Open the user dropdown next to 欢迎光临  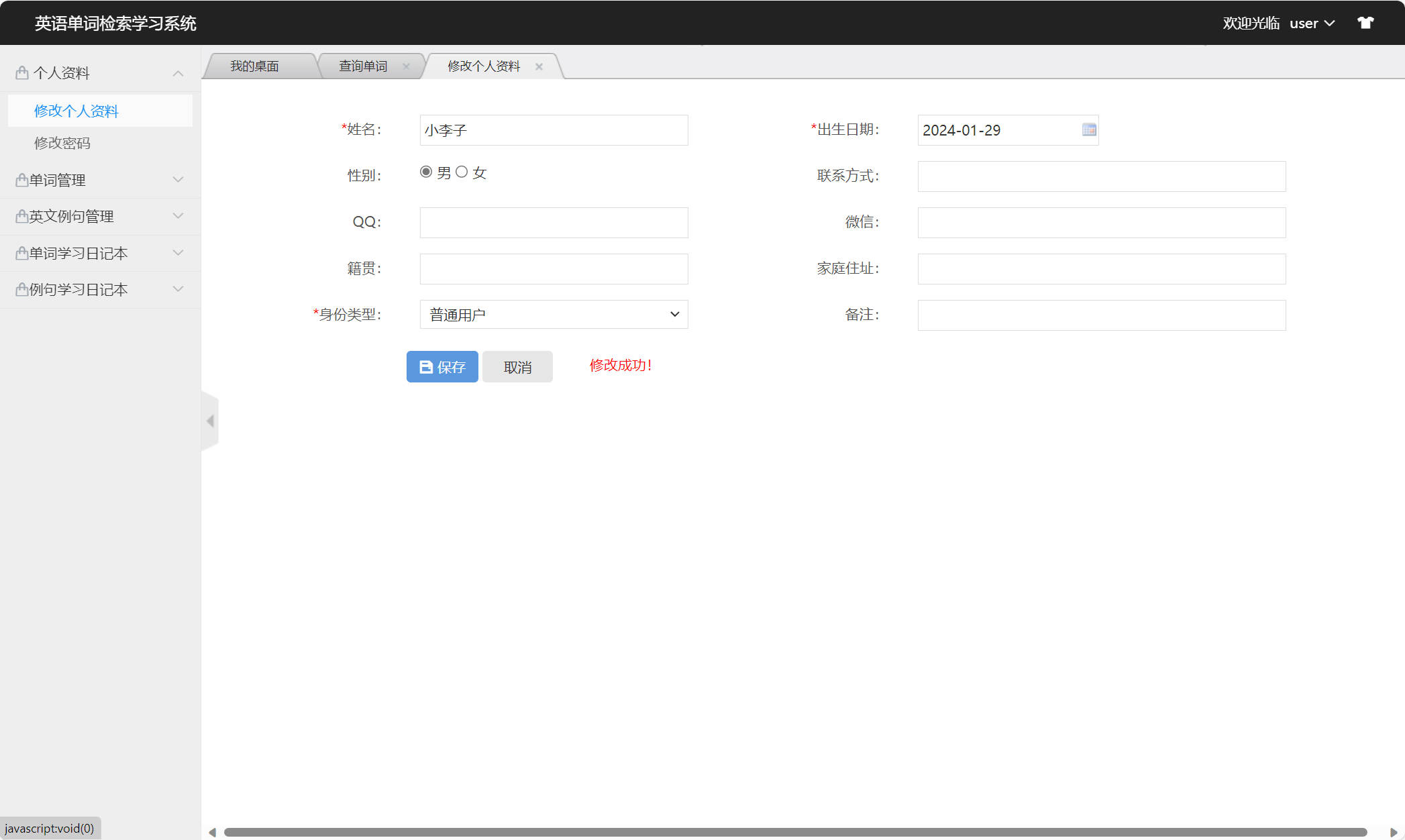[x=1331, y=22]
